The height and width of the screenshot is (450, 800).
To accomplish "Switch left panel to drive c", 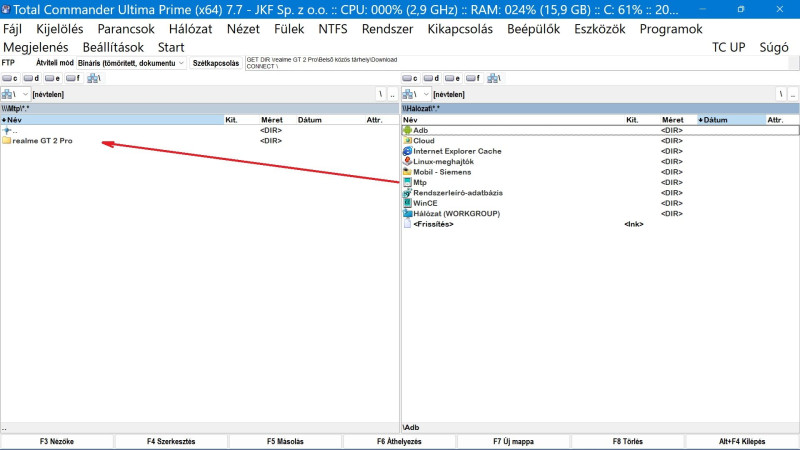I will tap(10, 78).
